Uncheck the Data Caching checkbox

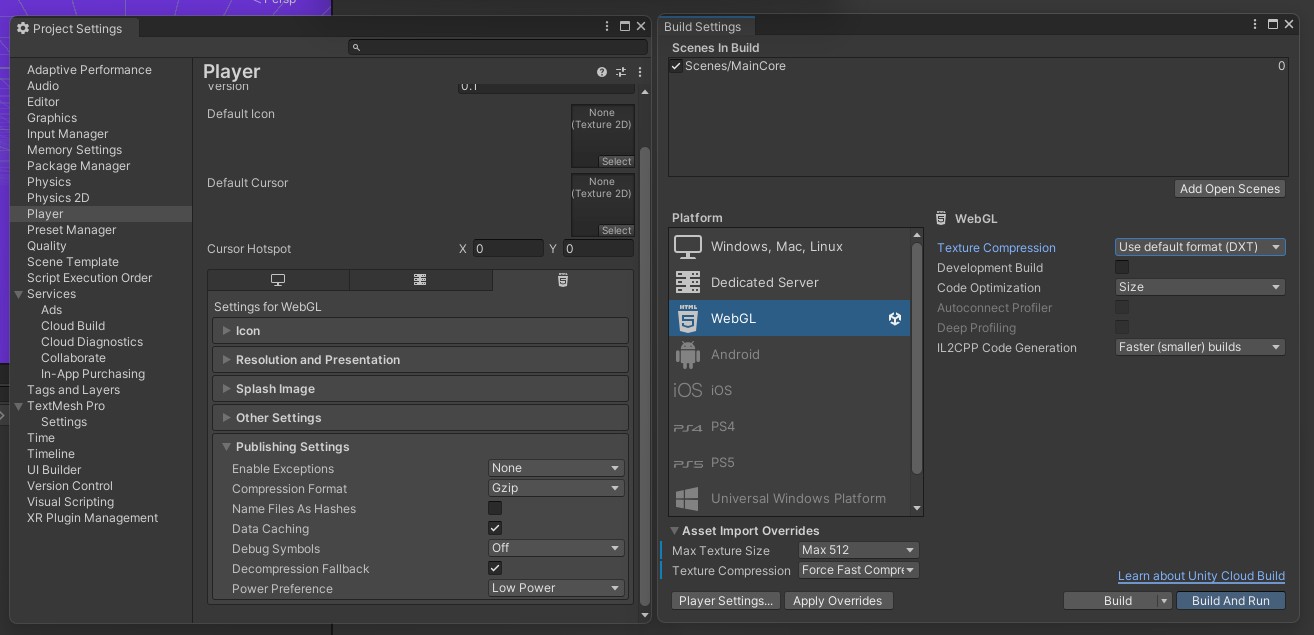pos(495,528)
